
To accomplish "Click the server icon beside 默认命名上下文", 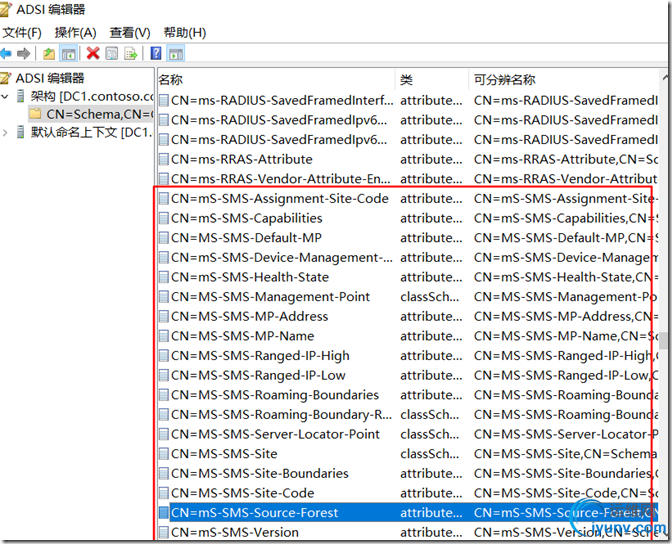I will (x=21, y=132).
